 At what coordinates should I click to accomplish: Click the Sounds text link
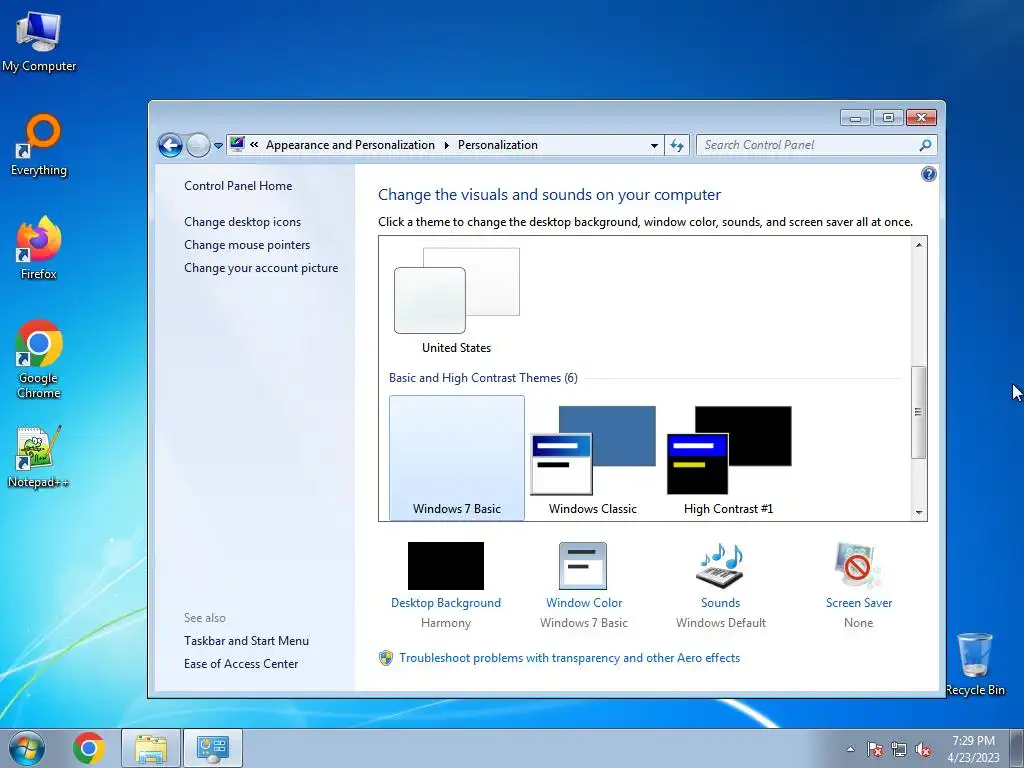(720, 603)
